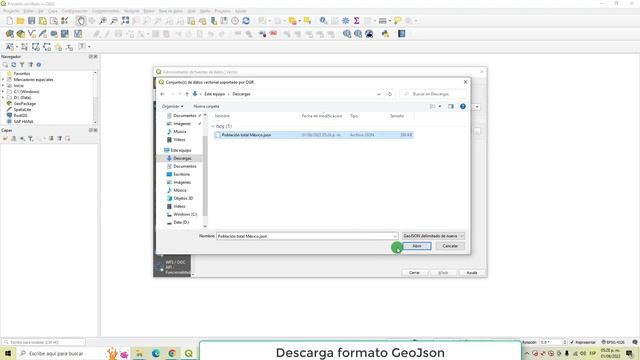The image size is (640, 360).
Task: Open the file name history dropdown arrow
Action: 395,236
